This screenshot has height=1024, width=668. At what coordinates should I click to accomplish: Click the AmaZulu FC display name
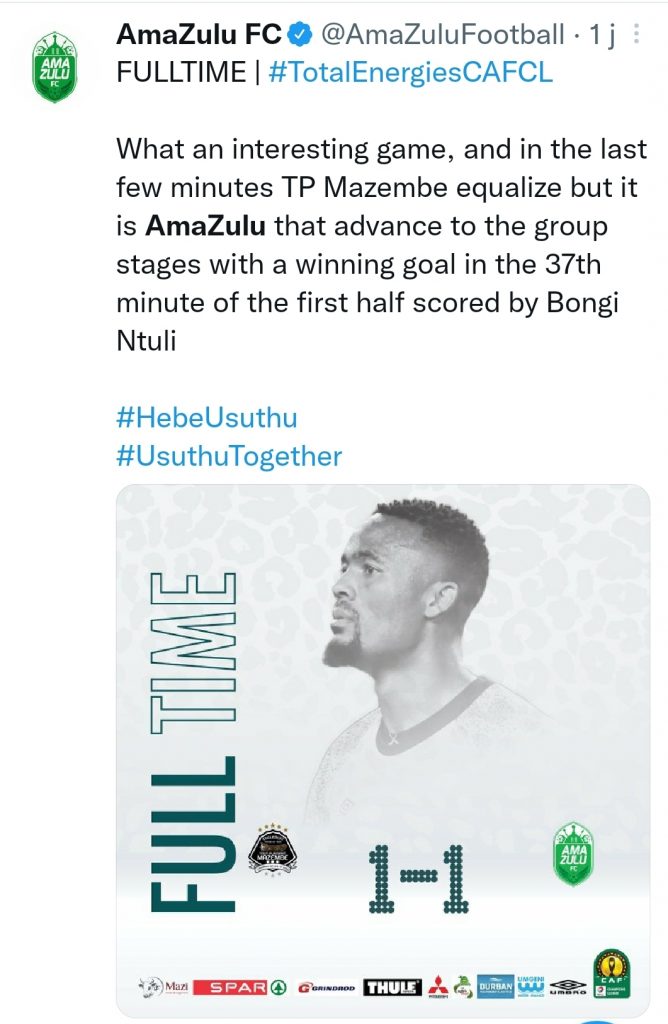[199, 37]
